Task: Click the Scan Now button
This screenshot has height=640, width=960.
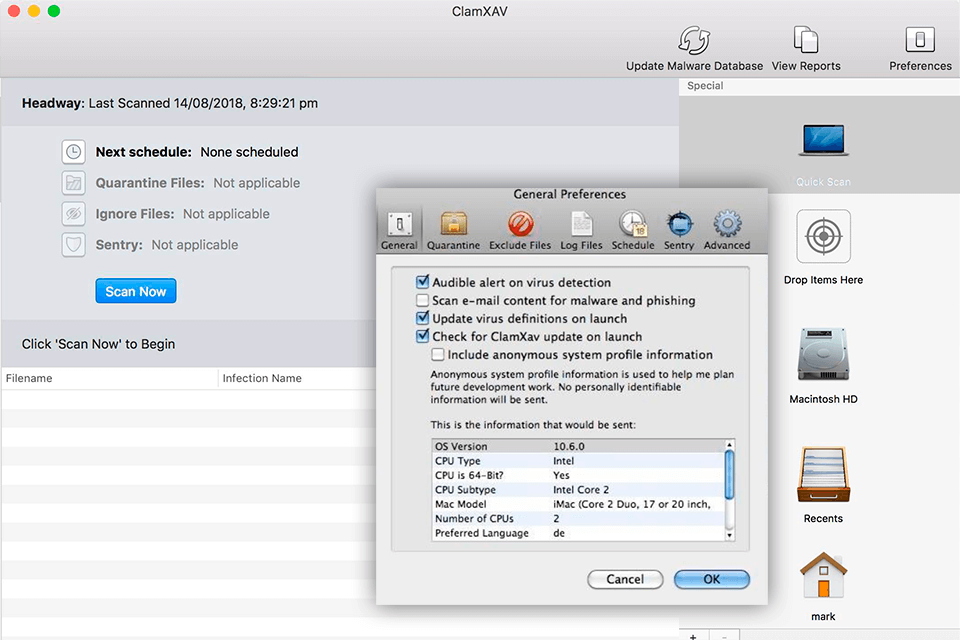Action: tap(136, 291)
